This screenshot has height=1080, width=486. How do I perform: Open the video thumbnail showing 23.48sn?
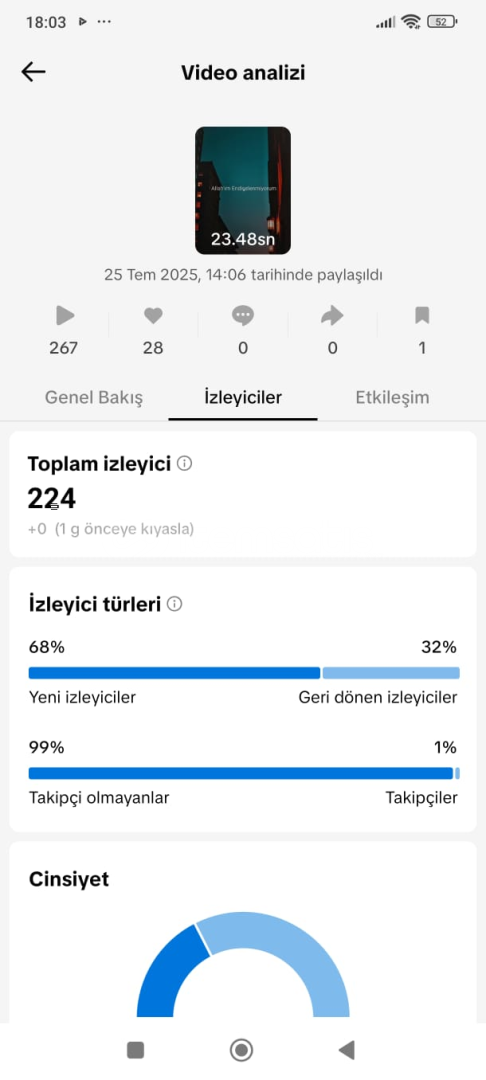click(x=242, y=191)
